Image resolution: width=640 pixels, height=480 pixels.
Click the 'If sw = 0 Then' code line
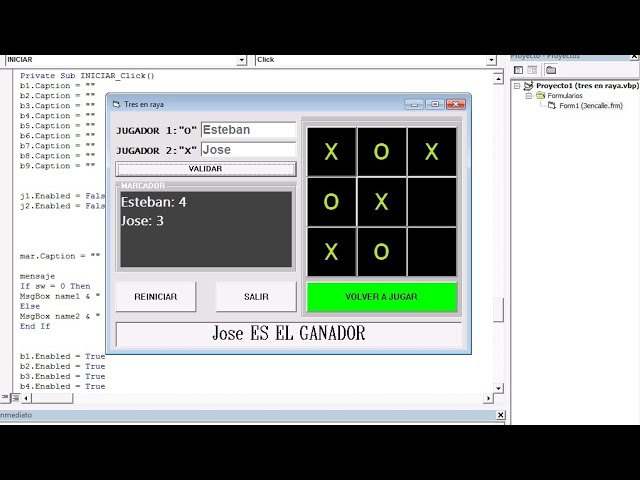coord(55,286)
